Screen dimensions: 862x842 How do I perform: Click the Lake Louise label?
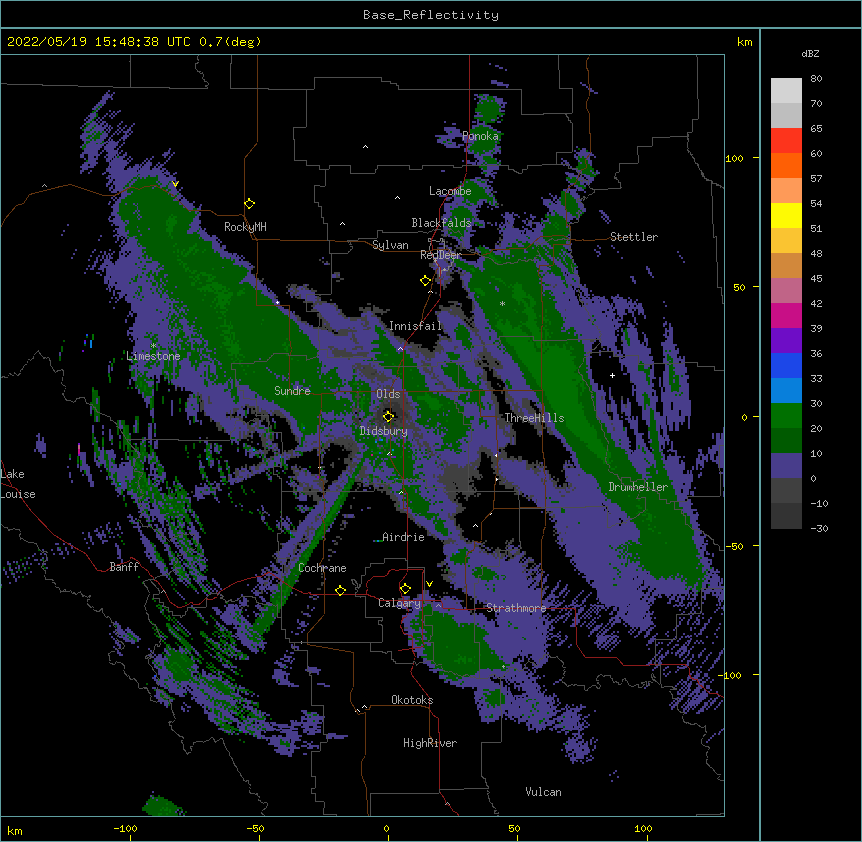coord(16,484)
